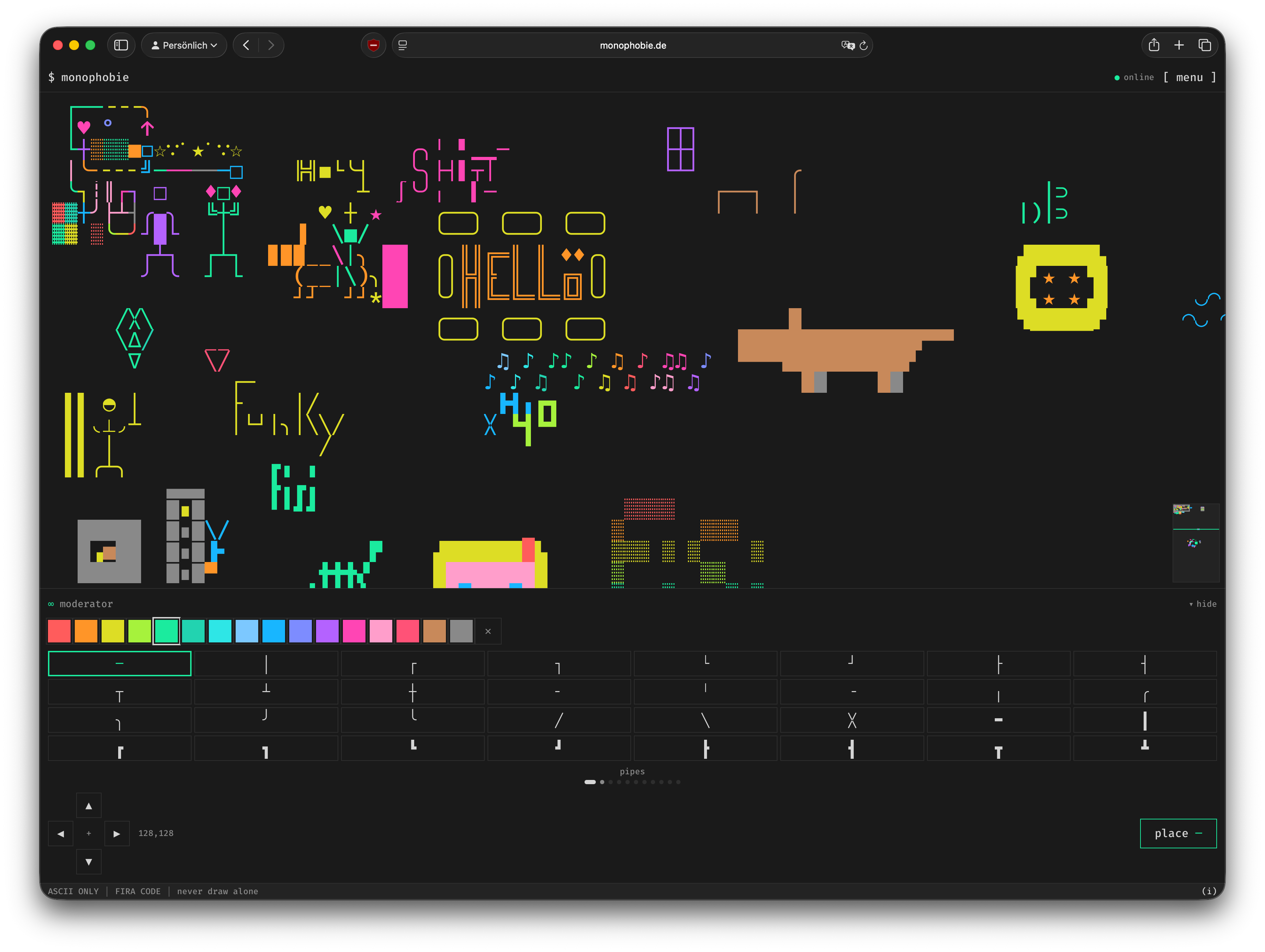
Task: Toggle Safari sidebar
Action: (121, 45)
